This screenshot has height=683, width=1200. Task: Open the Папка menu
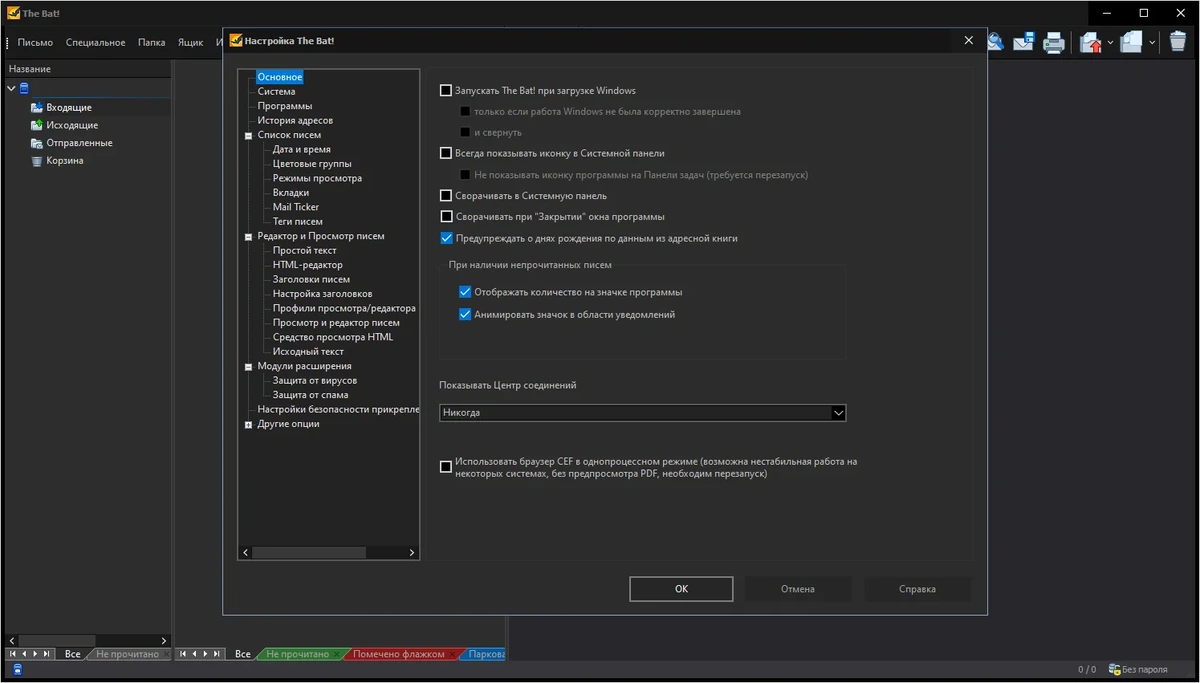[152, 42]
